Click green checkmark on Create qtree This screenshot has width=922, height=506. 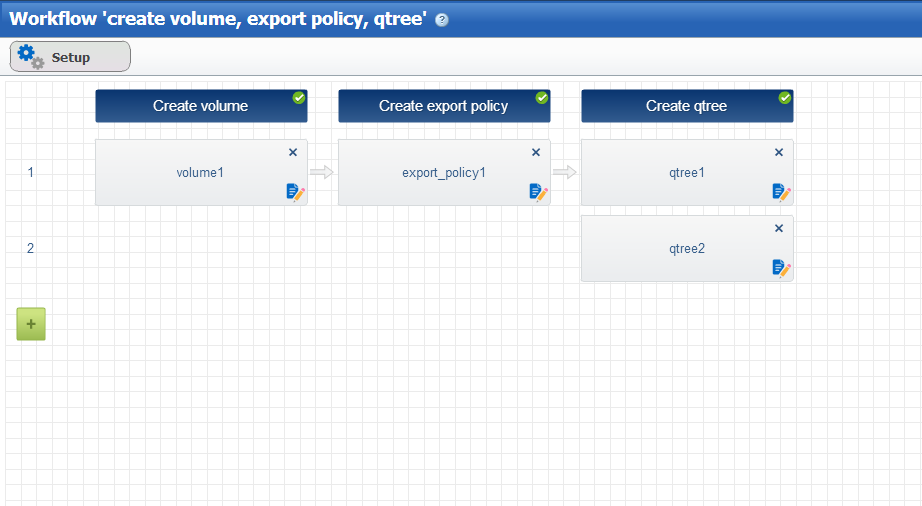pos(785,97)
